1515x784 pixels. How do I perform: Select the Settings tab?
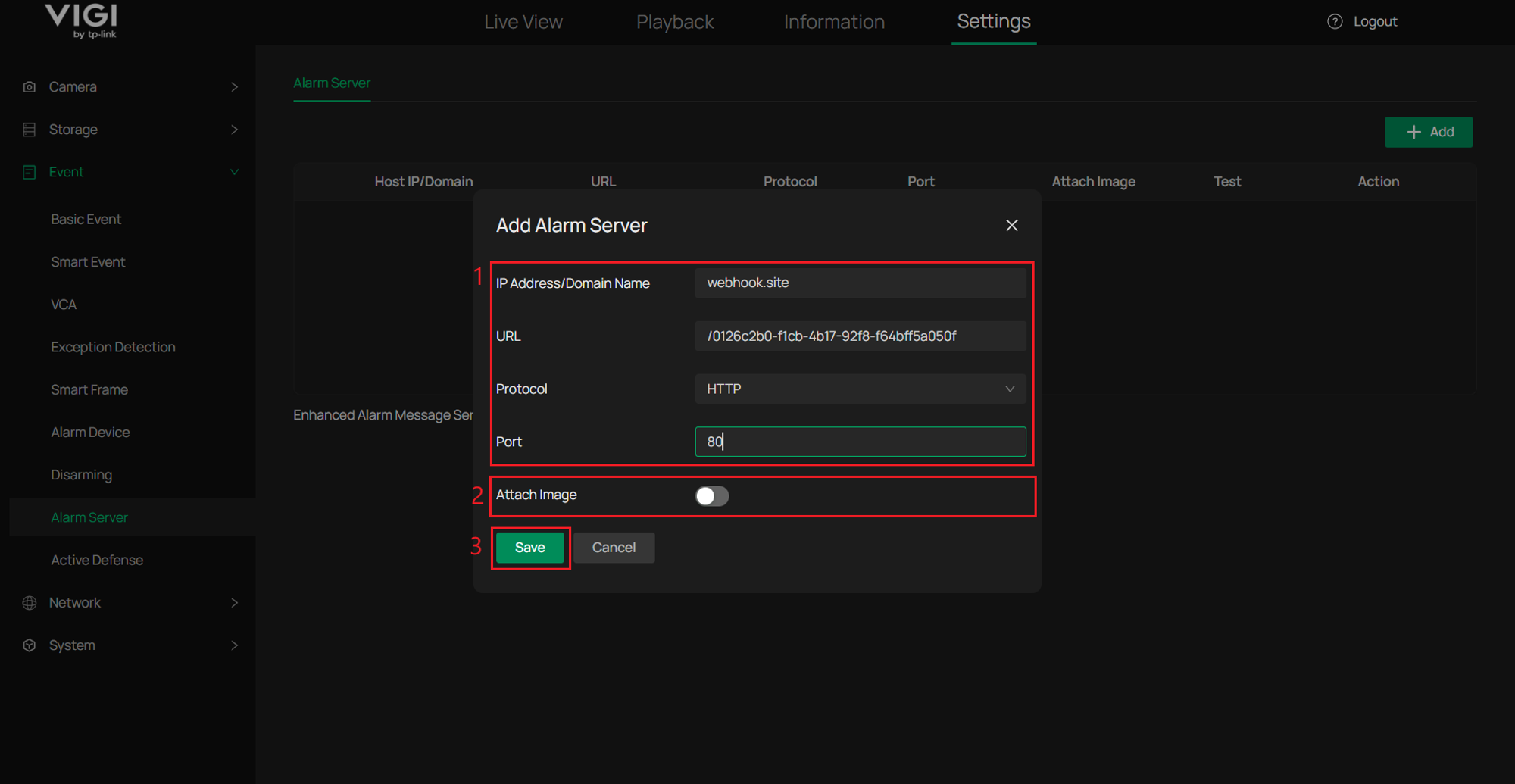click(994, 21)
